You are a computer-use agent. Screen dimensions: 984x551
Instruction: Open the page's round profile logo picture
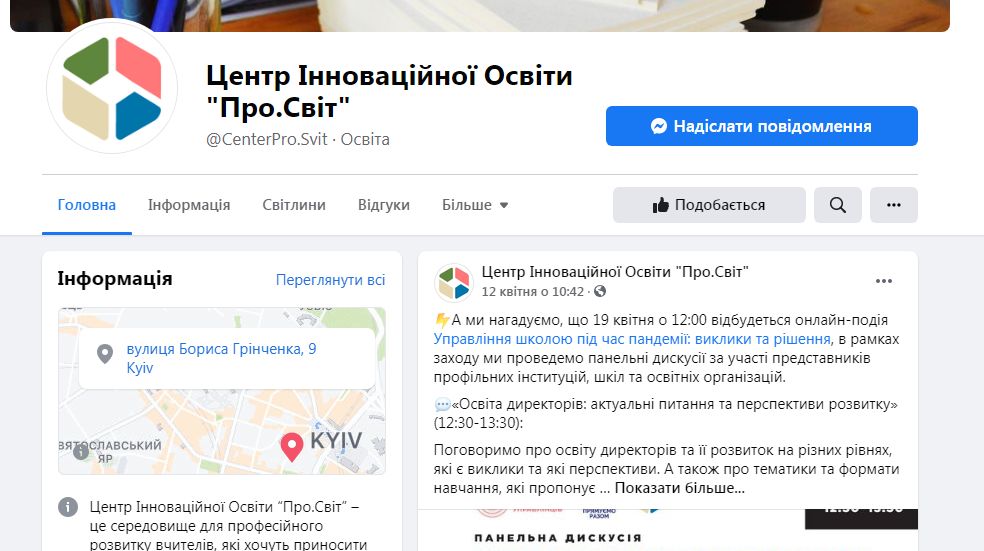(112, 87)
